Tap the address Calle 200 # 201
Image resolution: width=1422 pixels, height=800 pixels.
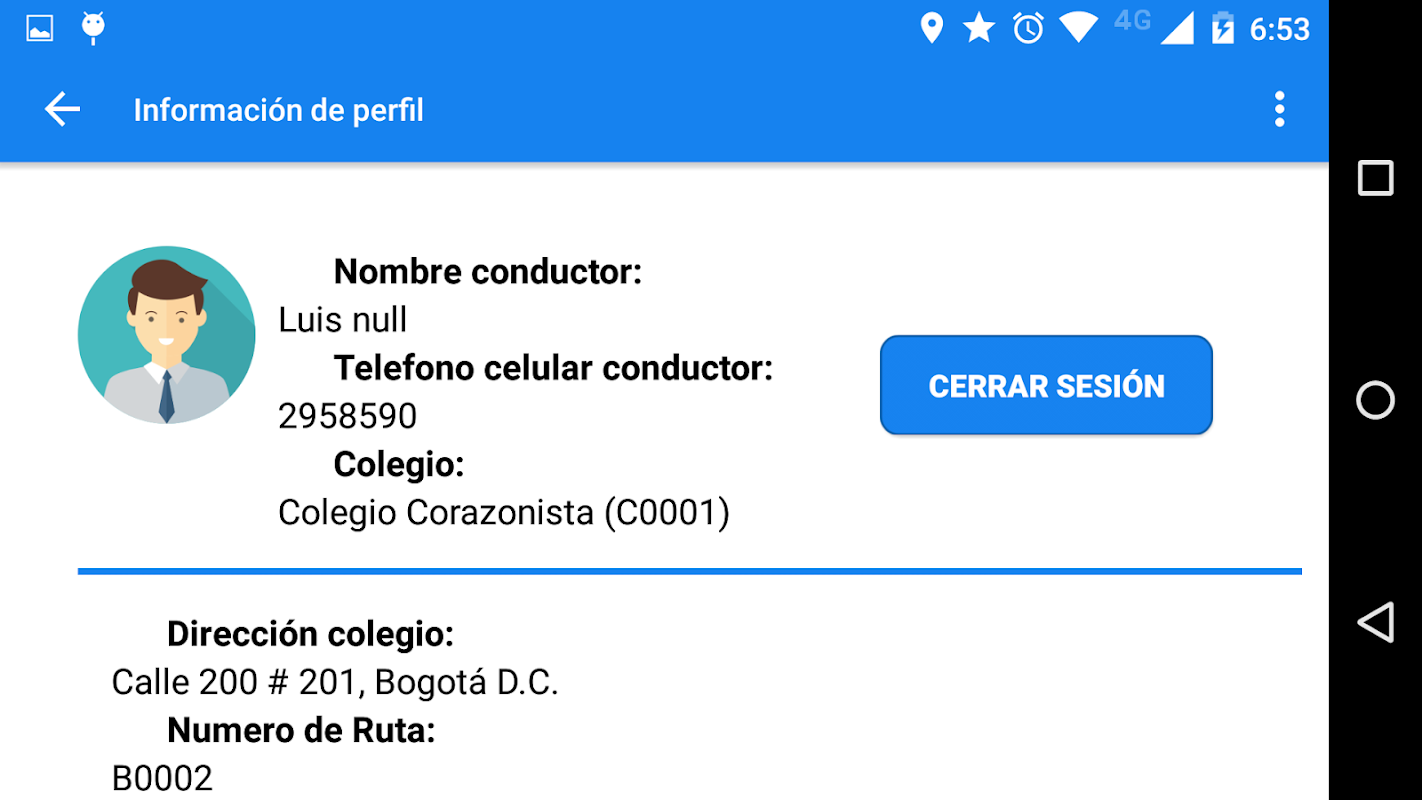[x=335, y=682]
